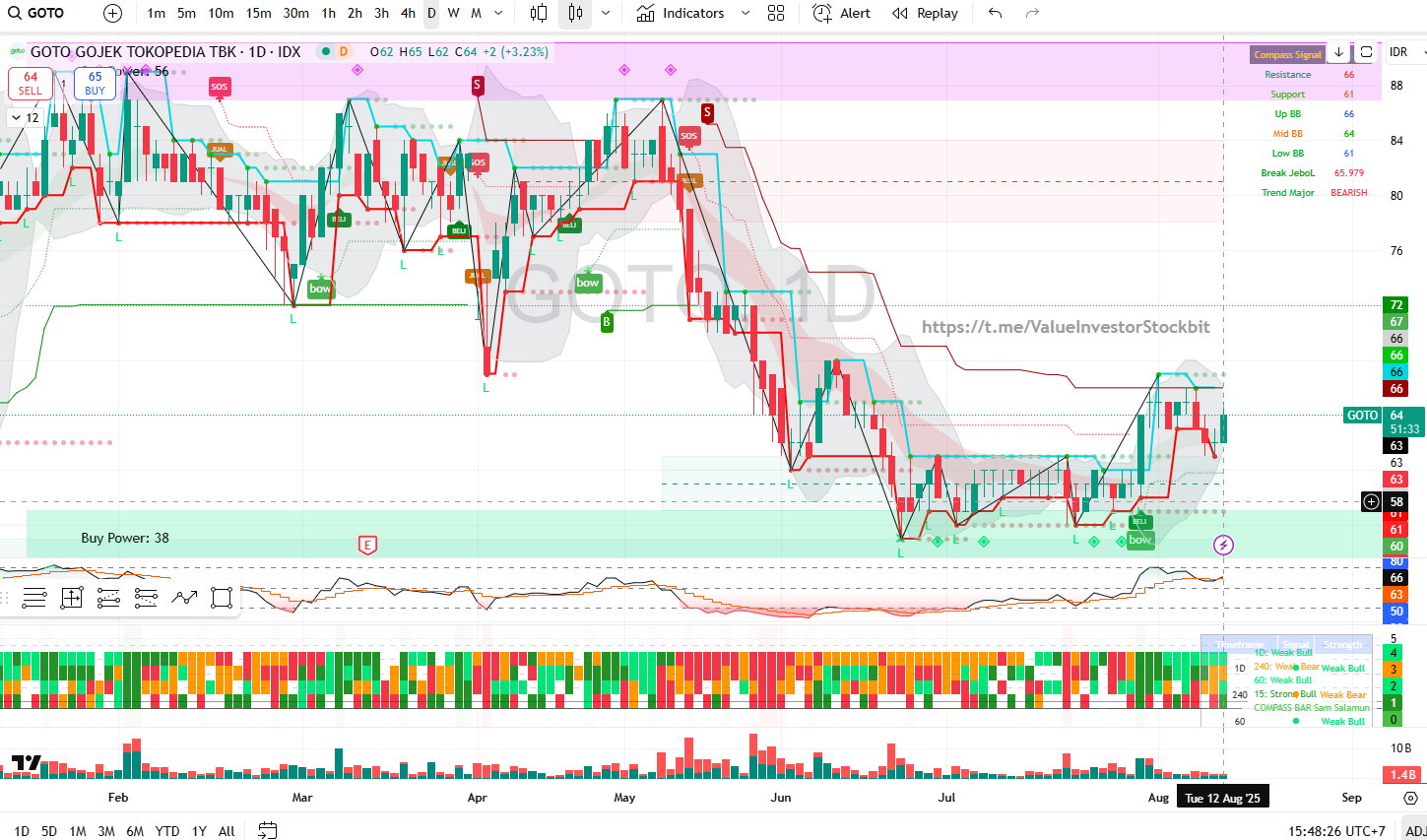Viewport: 1427px width, 840px height.
Task: Click the green B signal label
Action: point(607,321)
